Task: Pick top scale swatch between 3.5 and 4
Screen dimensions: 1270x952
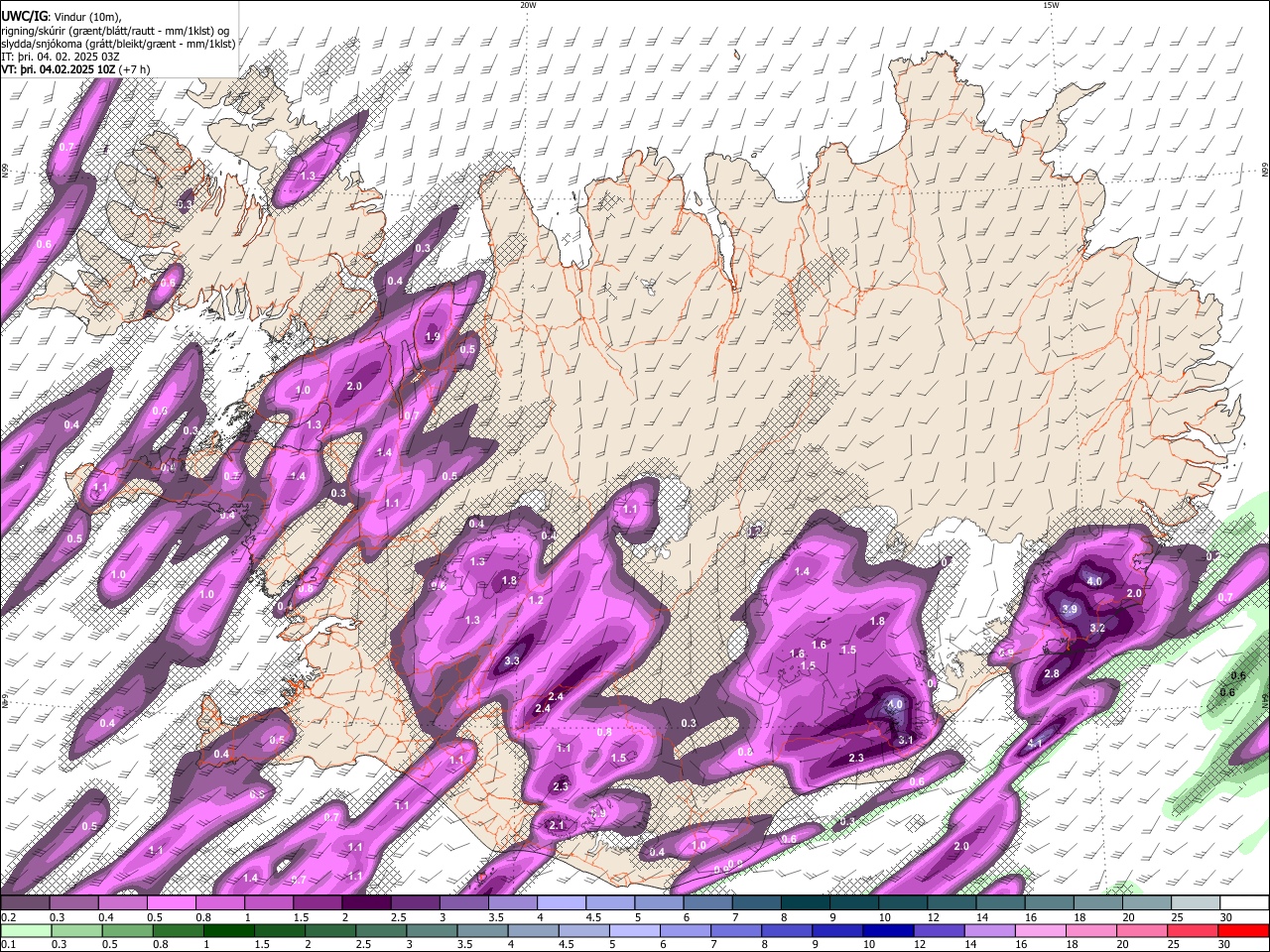Action: pos(513,902)
